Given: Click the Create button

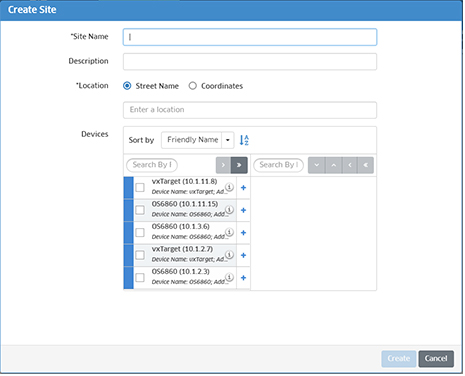Looking at the screenshot, I should click(399, 359).
